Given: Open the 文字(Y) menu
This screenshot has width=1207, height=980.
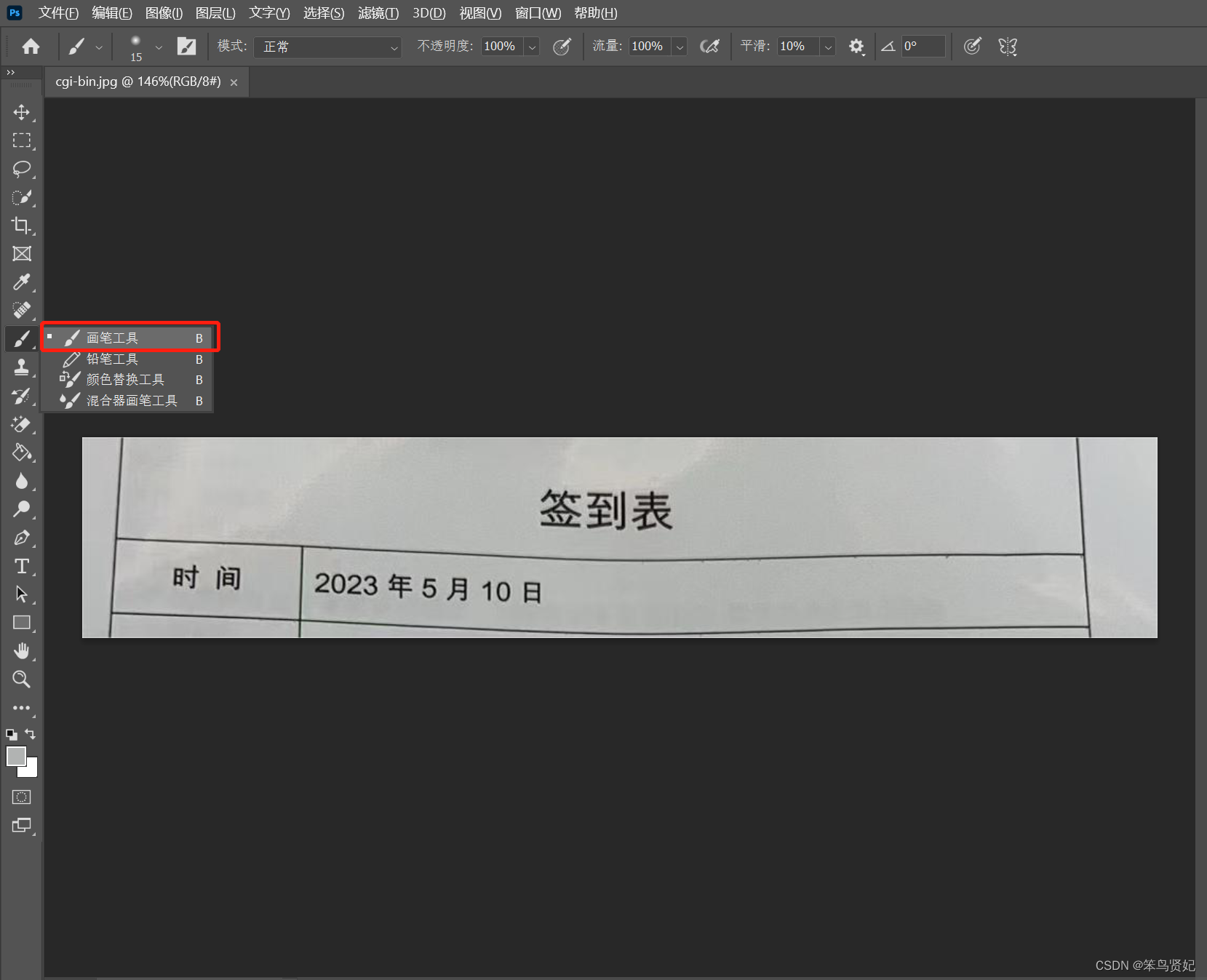Looking at the screenshot, I should point(269,13).
